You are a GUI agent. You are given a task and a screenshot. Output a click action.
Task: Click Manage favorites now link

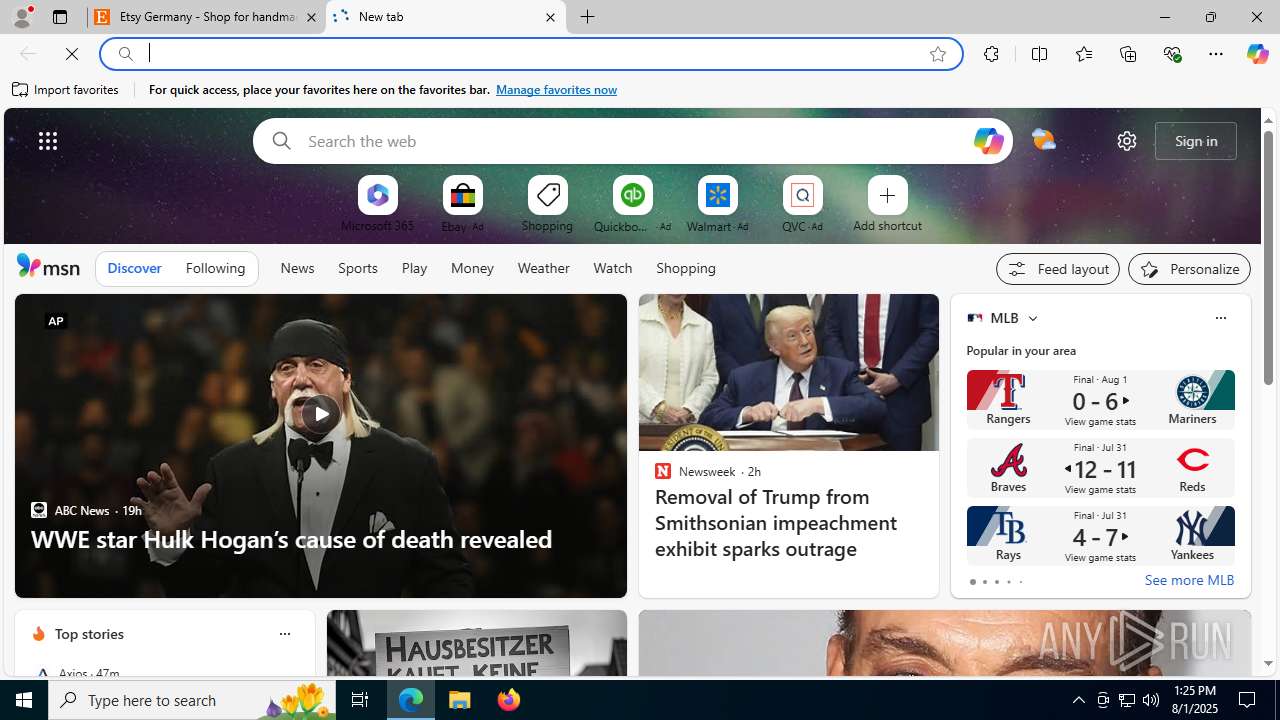point(556,90)
